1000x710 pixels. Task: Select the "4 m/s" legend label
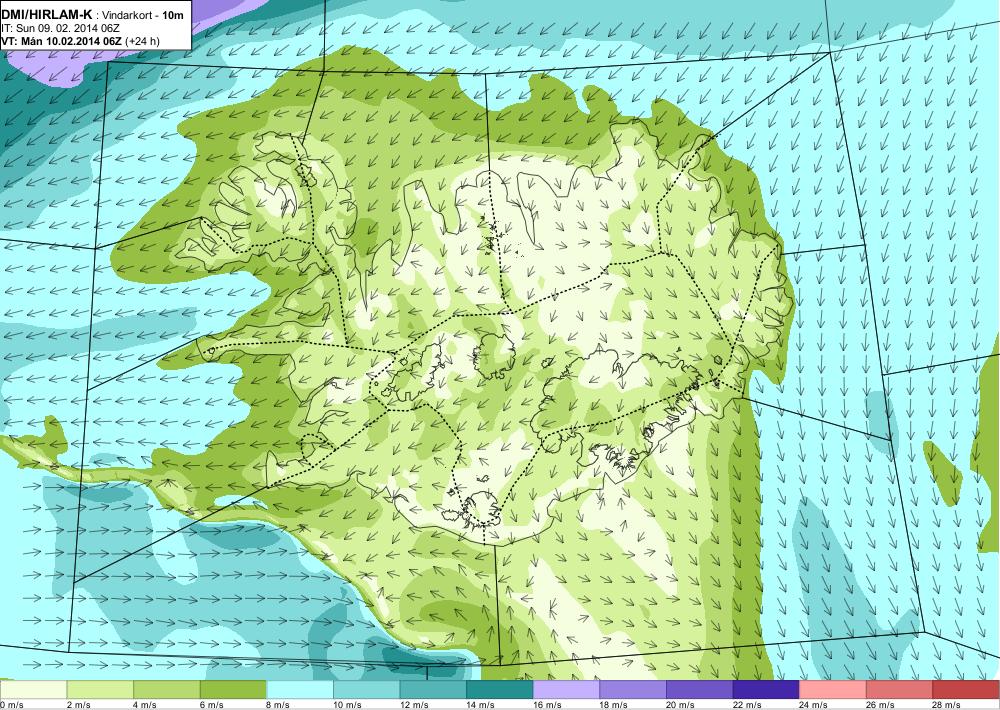pos(145,705)
